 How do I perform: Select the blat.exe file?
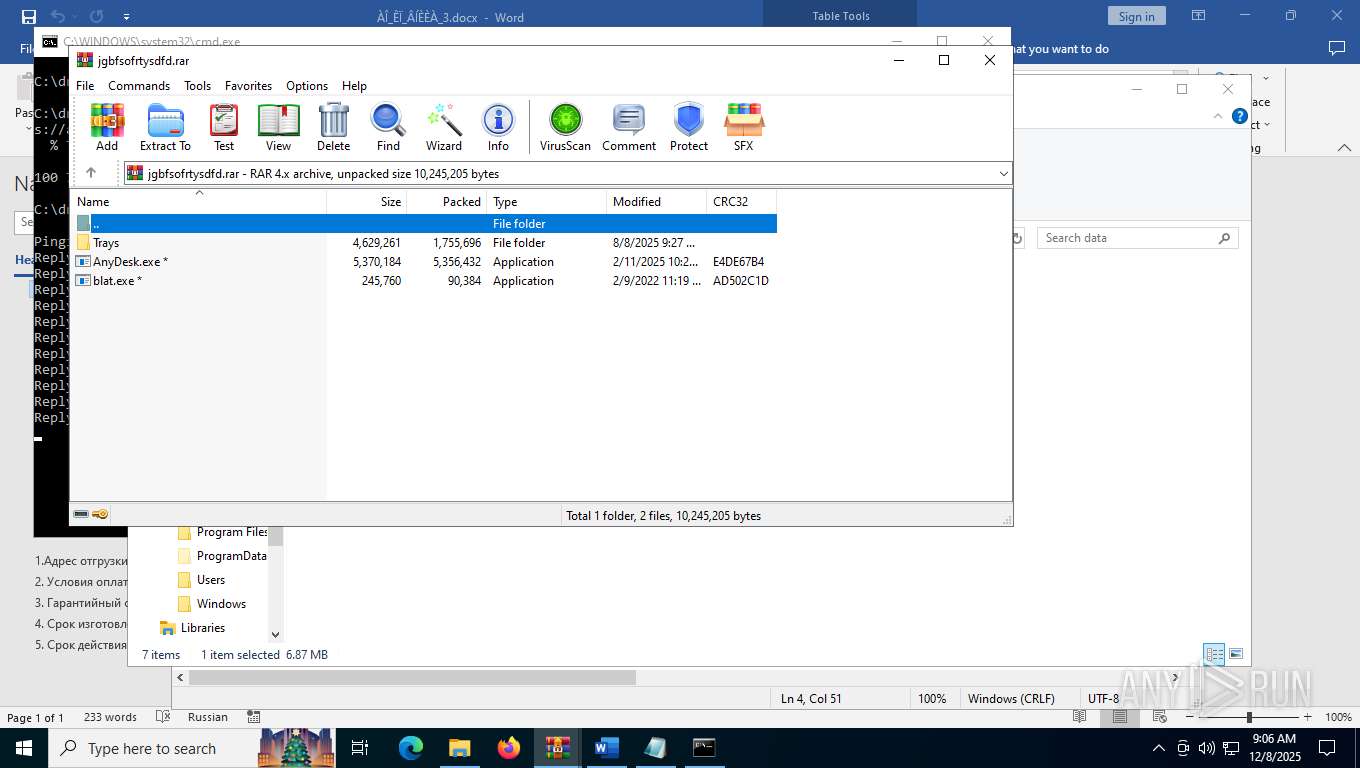click(424, 281)
